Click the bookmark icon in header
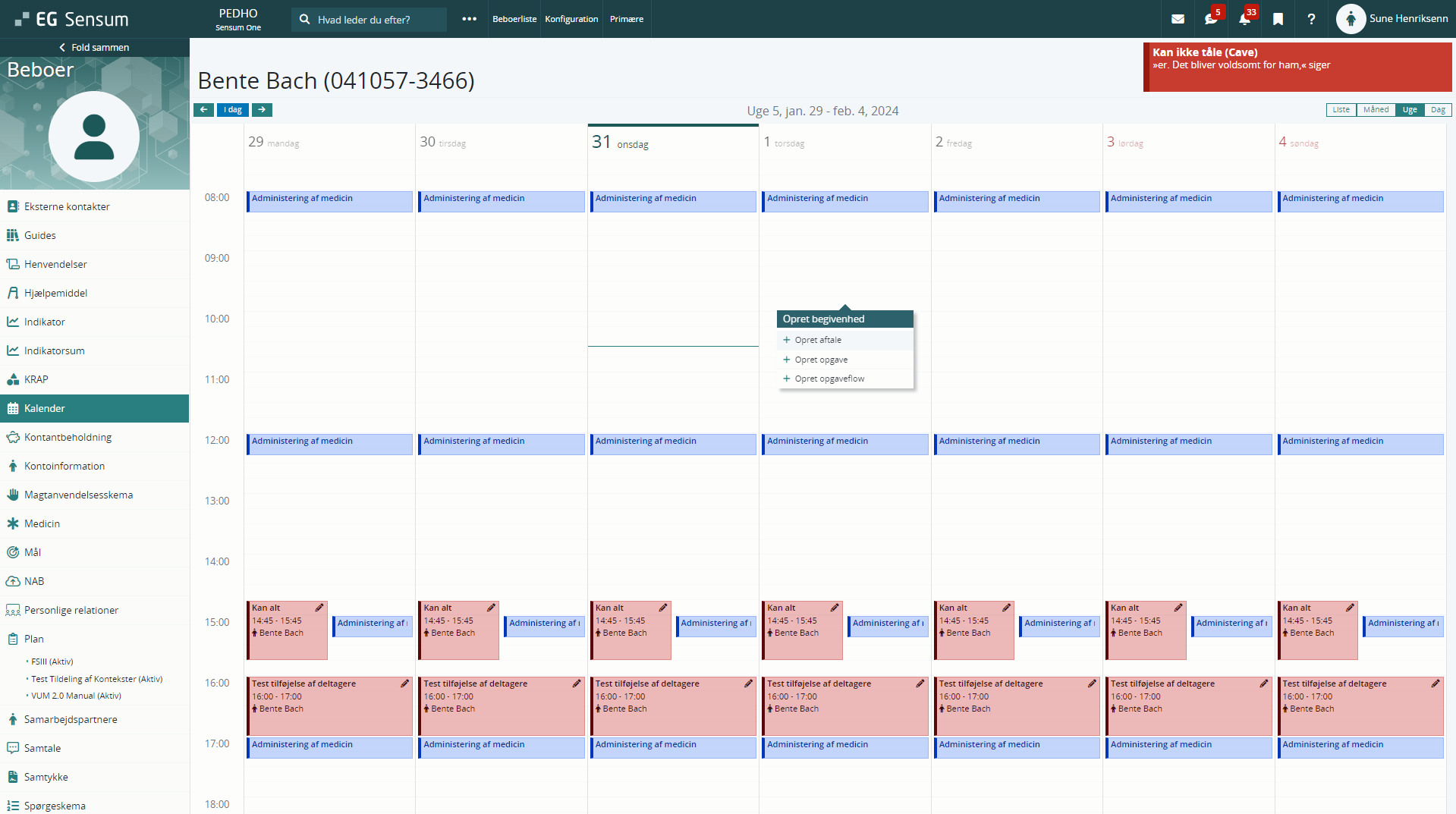This screenshot has width=1456, height=814. tap(1278, 19)
